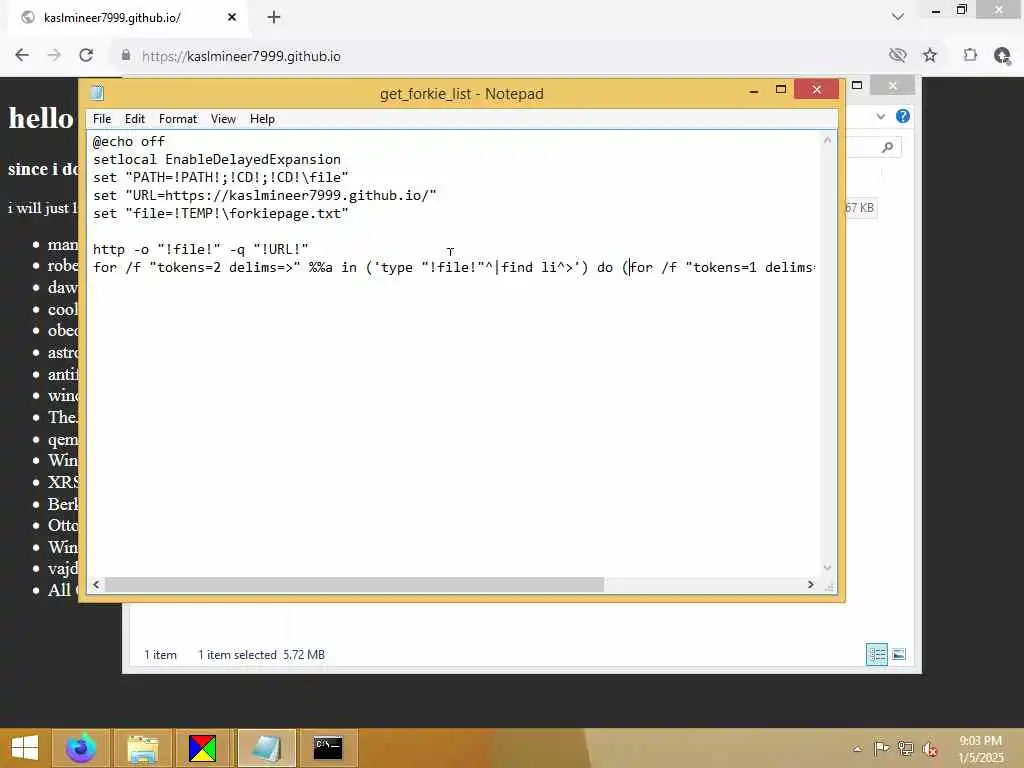This screenshot has height=768, width=1024.
Task: Click the left arrow of Notepad's horizontal scrollbar
Action: coord(96,584)
